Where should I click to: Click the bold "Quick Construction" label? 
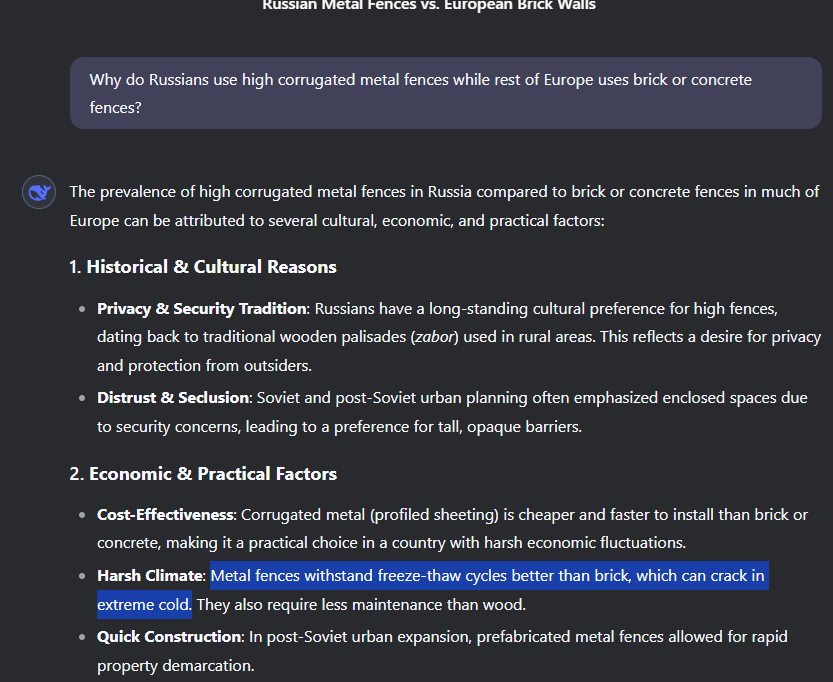tap(169, 637)
